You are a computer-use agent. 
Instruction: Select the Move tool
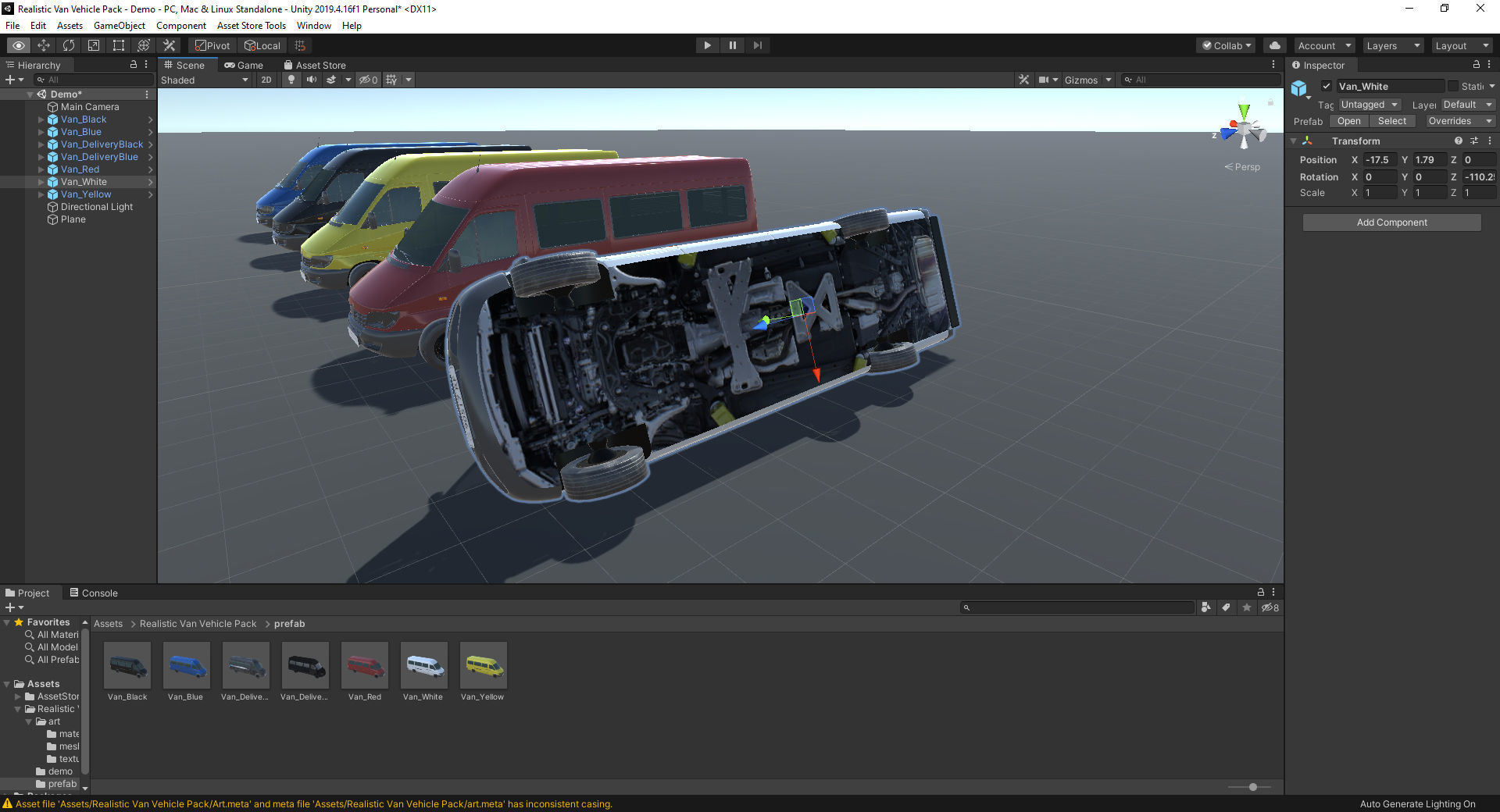pos(44,45)
